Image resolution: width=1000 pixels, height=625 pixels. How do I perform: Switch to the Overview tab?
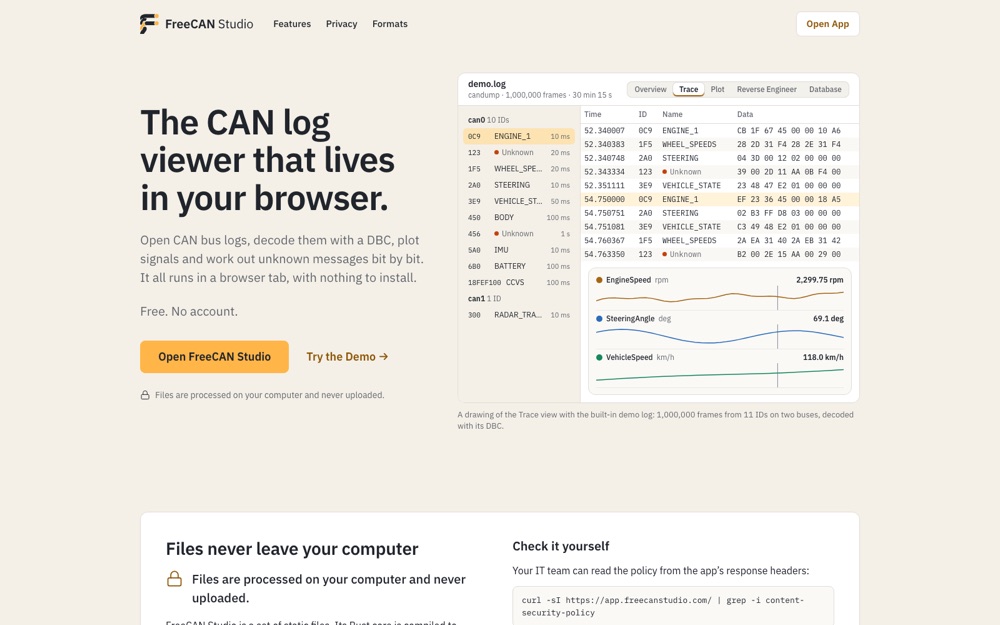point(650,89)
